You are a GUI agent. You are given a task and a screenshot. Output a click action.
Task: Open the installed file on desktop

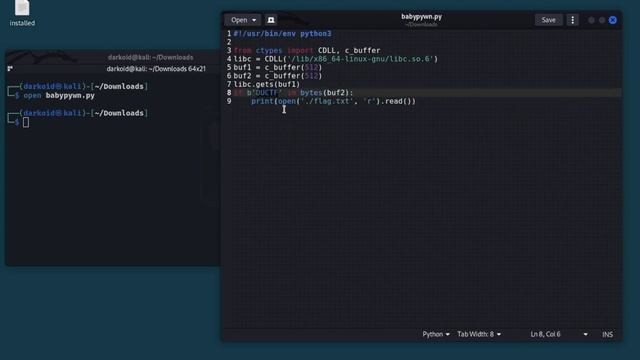[x=22, y=13]
